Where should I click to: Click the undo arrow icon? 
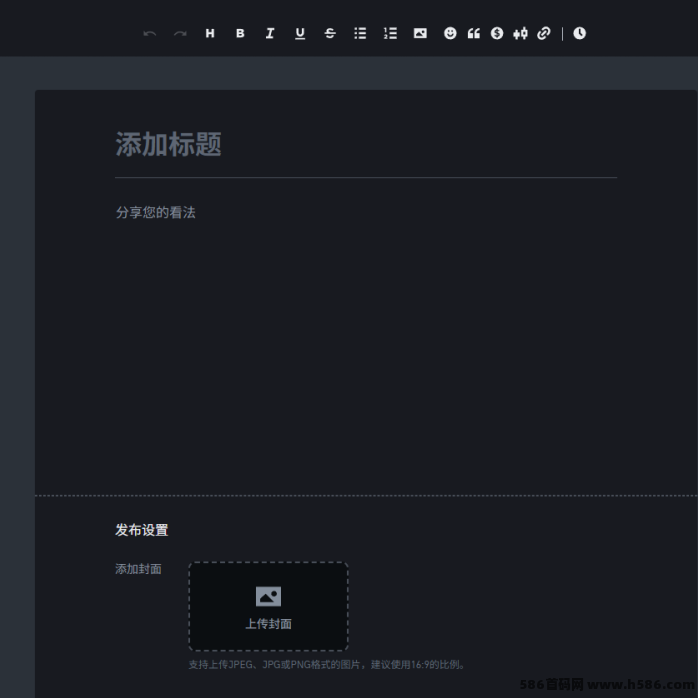(150, 33)
